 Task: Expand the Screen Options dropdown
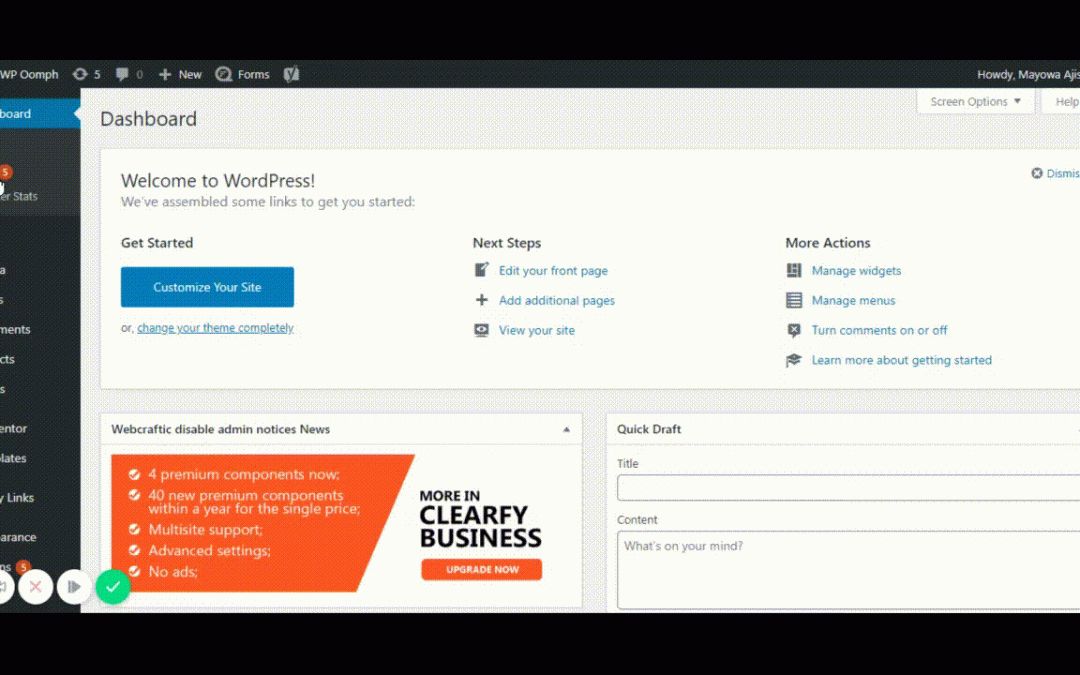[975, 101]
